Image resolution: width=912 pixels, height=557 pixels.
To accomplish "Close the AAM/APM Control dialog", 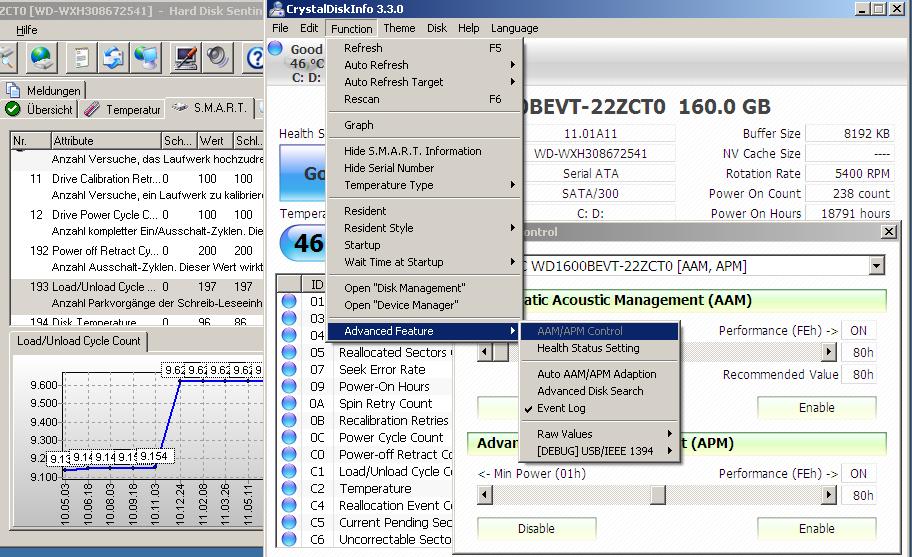I will coord(889,231).
